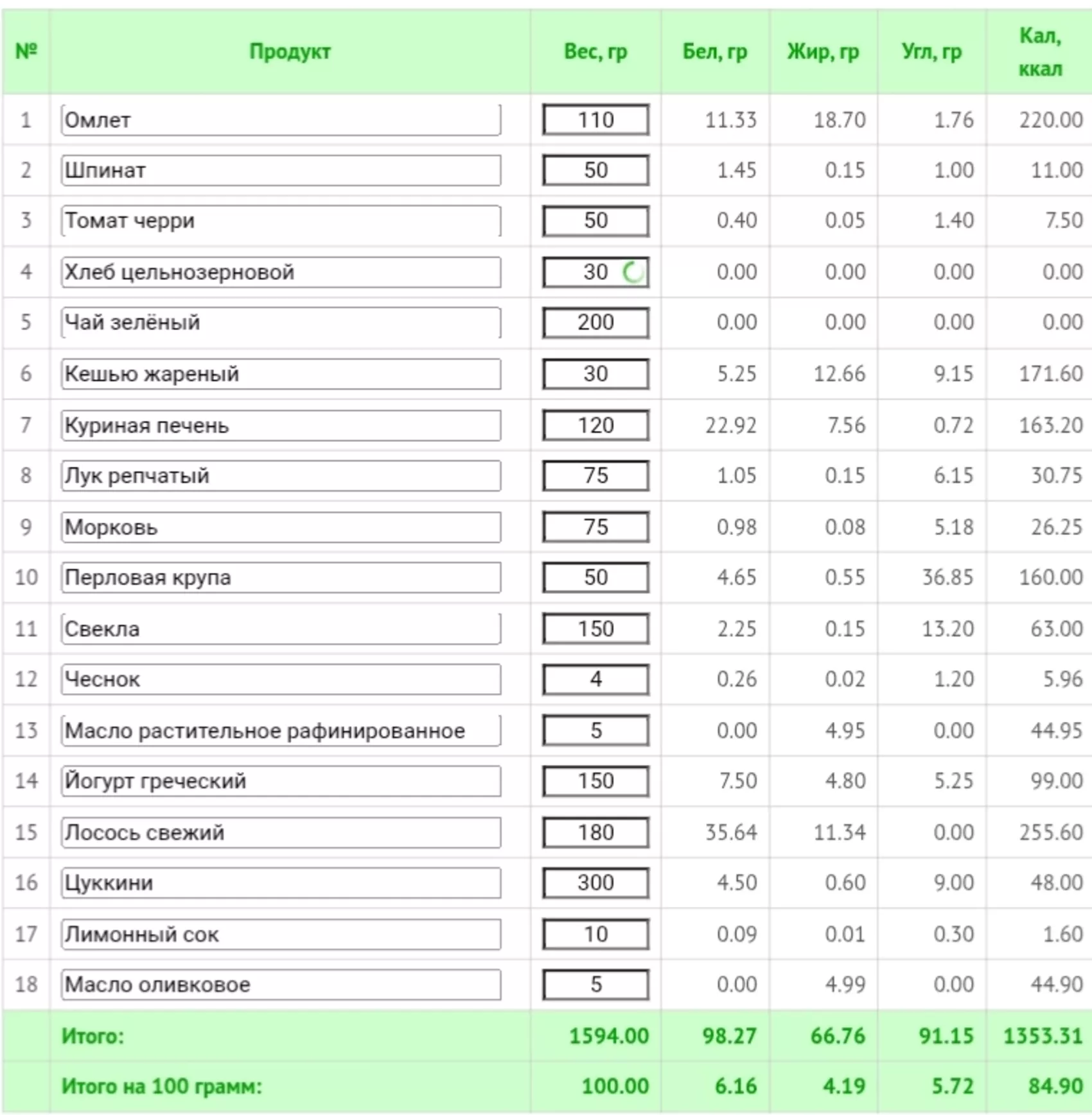Click the Перловая крупа product field
Image resolution: width=1092 pixels, height=1115 pixels.
281,577
